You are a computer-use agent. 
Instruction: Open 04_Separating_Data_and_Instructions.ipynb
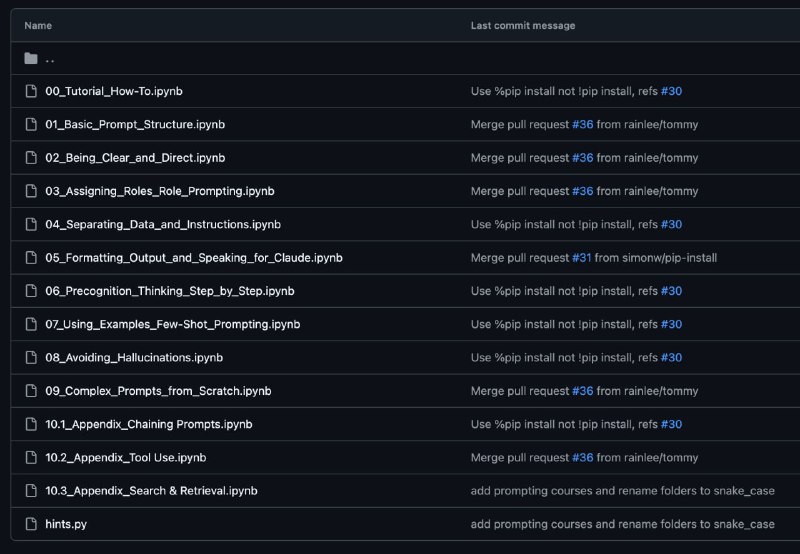tap(163, 224)
